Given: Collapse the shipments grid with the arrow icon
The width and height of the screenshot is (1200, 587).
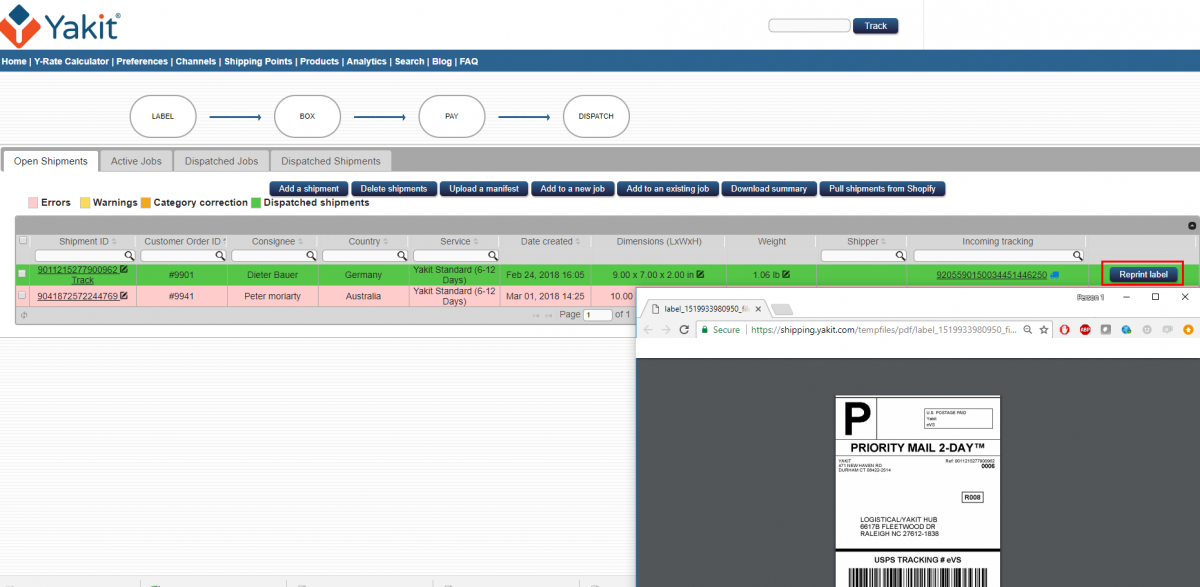Looking at the screenshot, I should [1191, 227].
